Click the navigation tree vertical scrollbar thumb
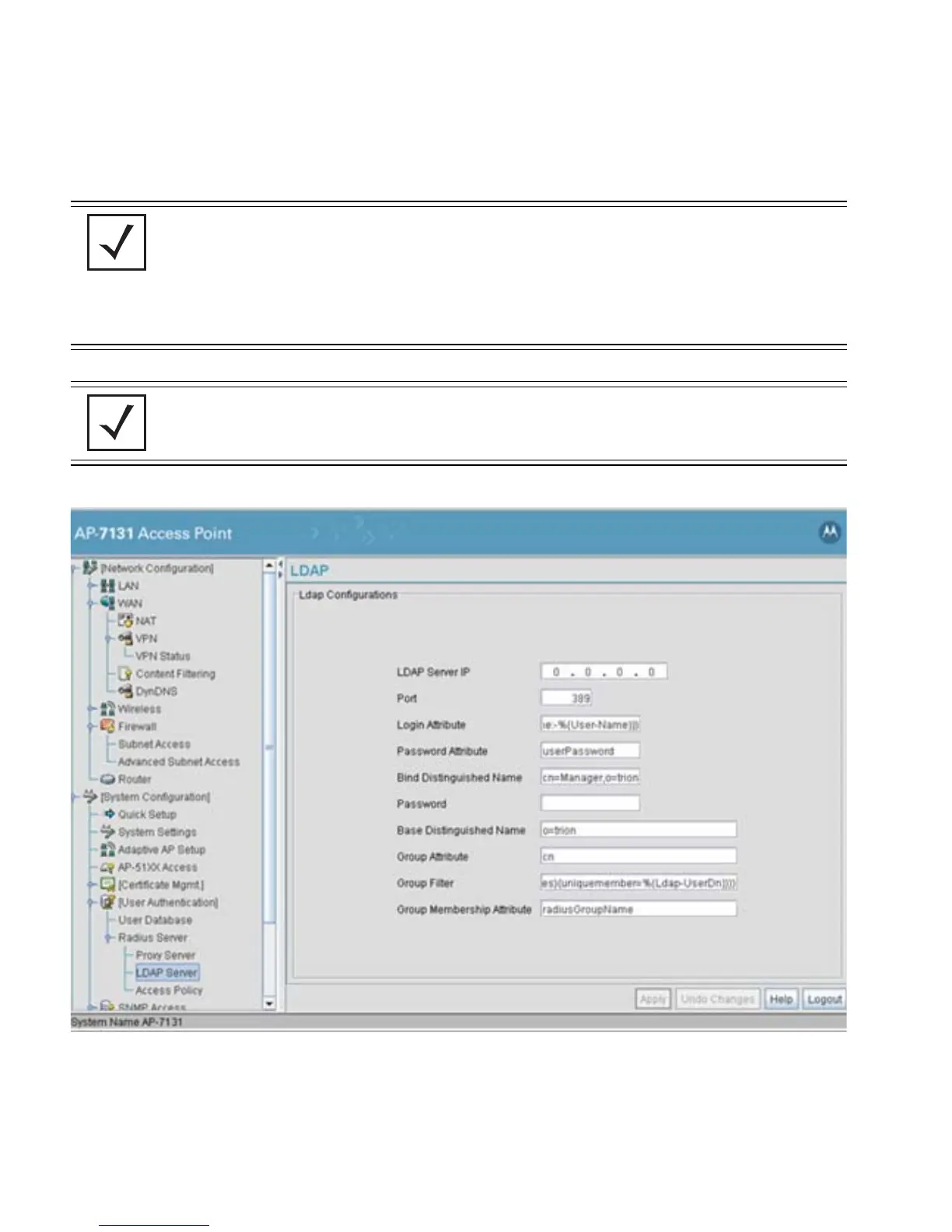 270,748
